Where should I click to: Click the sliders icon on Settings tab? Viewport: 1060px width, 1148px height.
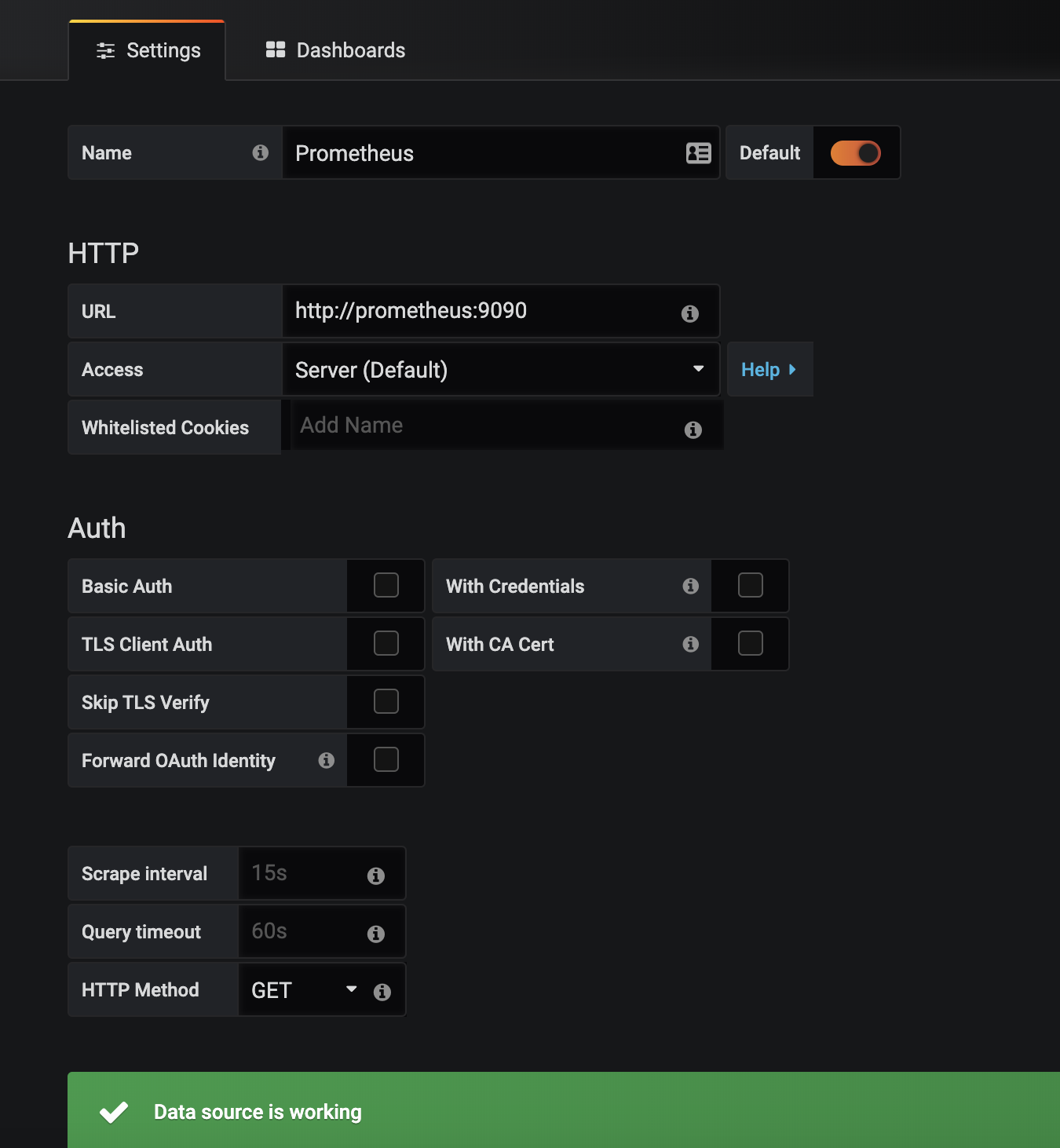(105, 51)
